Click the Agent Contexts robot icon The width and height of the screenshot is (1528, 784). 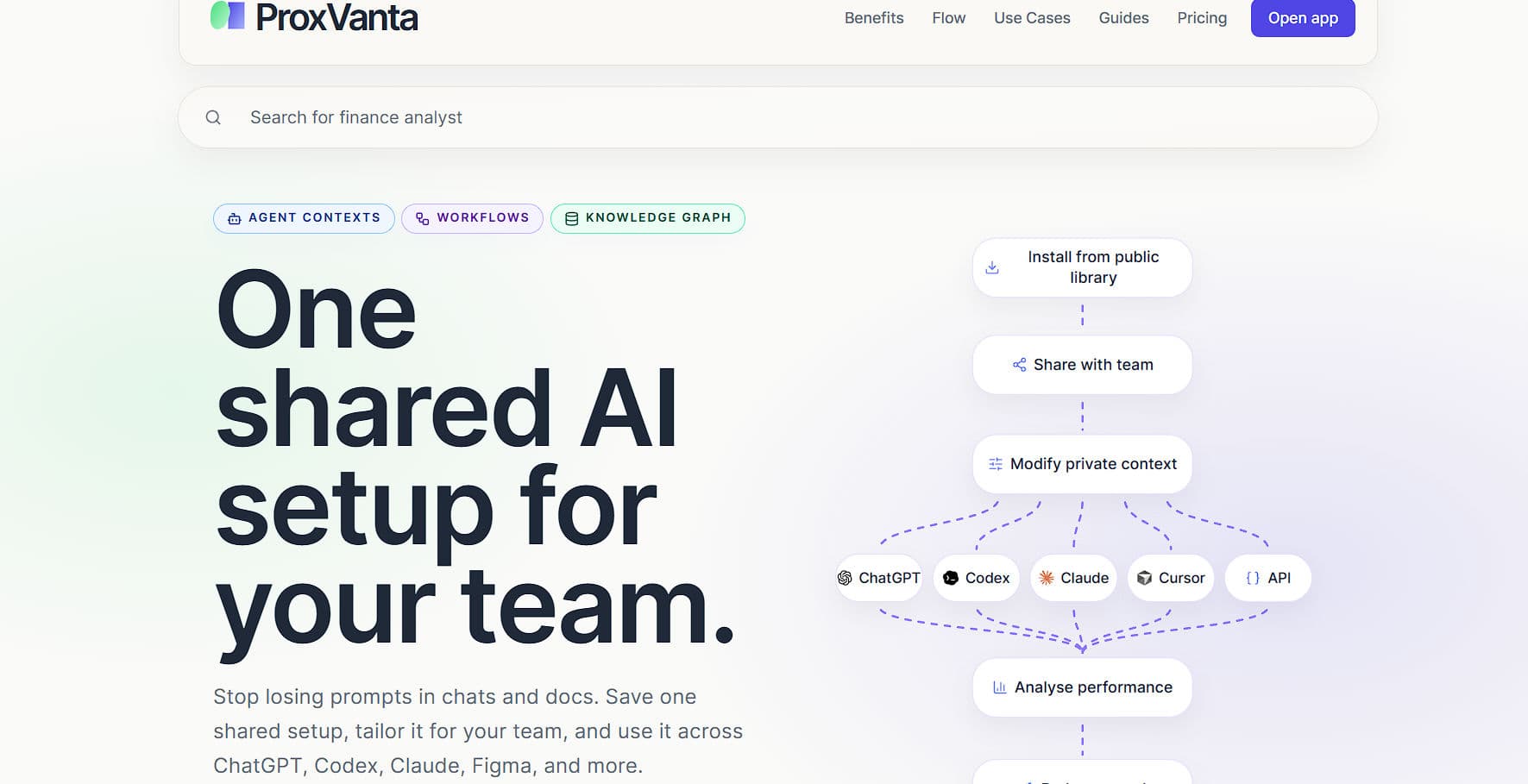[234, 219]
